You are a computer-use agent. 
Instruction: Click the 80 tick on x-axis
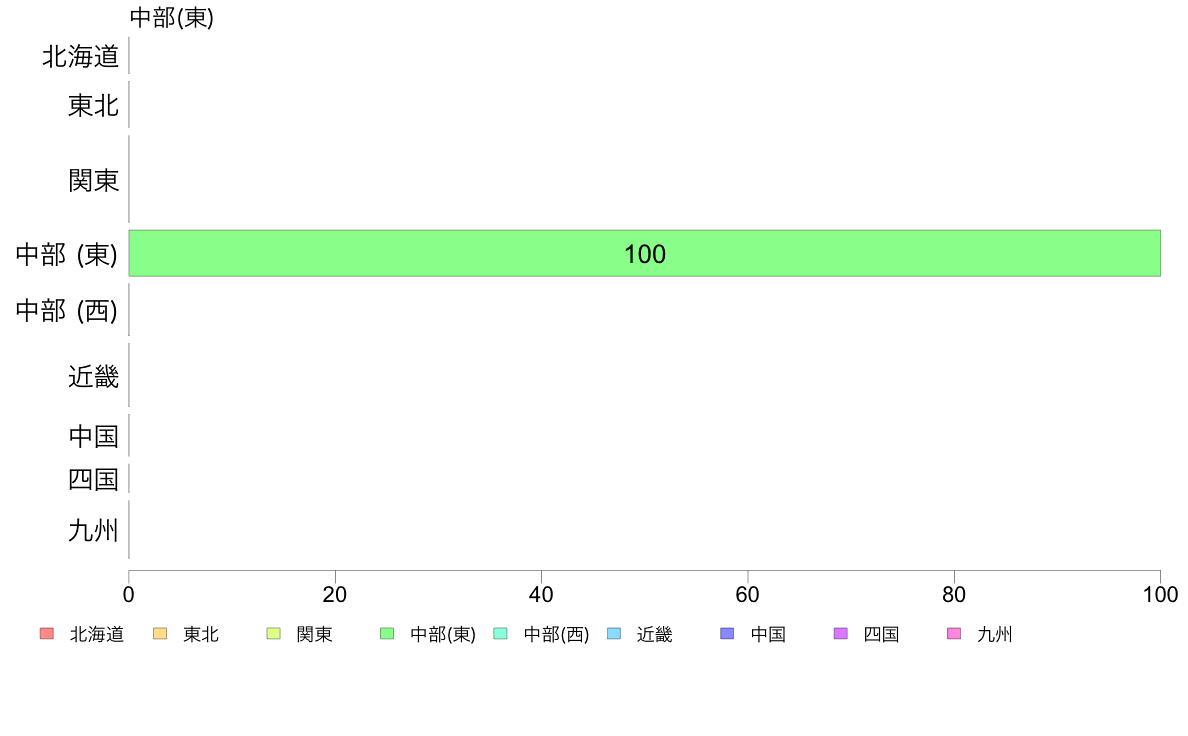954,594
